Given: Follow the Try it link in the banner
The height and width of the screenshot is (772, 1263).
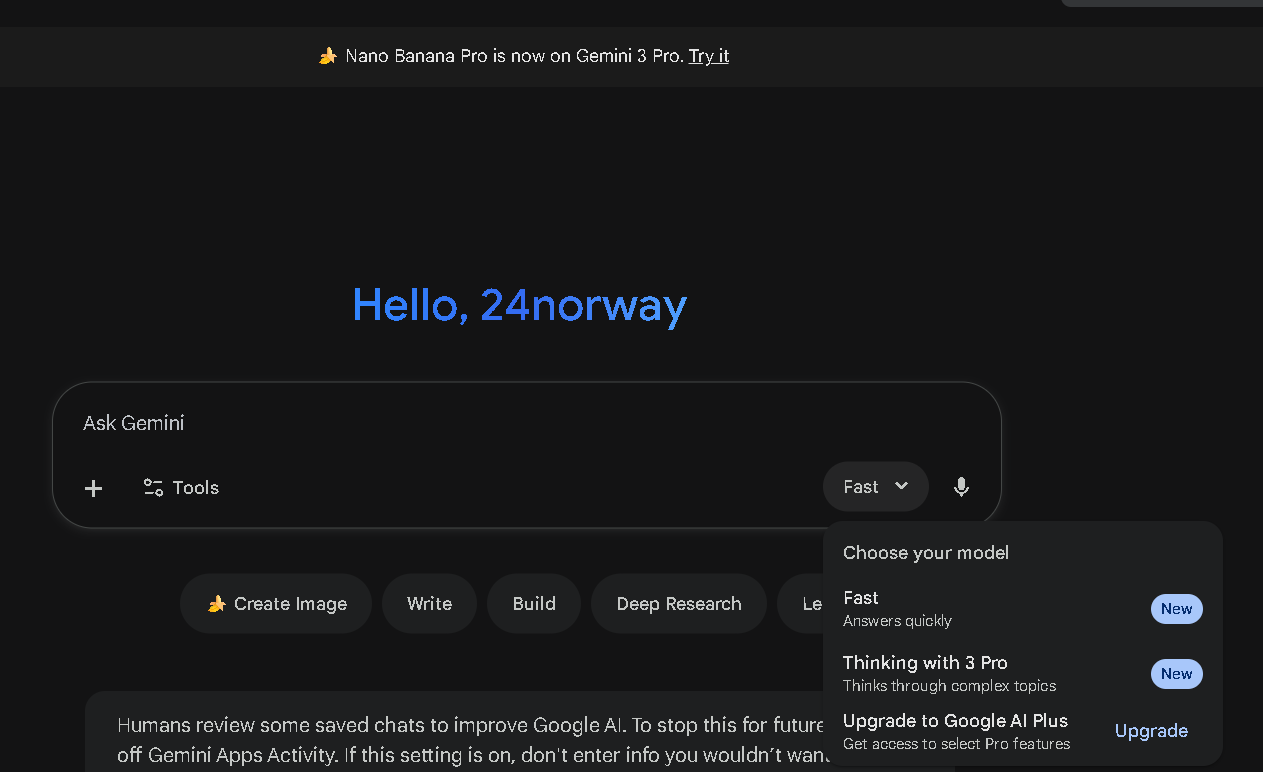Looking at the screenshot, I should pos(708,56).
